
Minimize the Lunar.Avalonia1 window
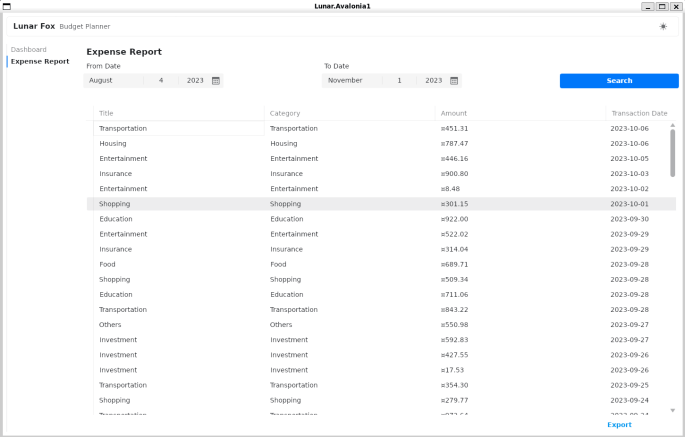pos(647,6)
